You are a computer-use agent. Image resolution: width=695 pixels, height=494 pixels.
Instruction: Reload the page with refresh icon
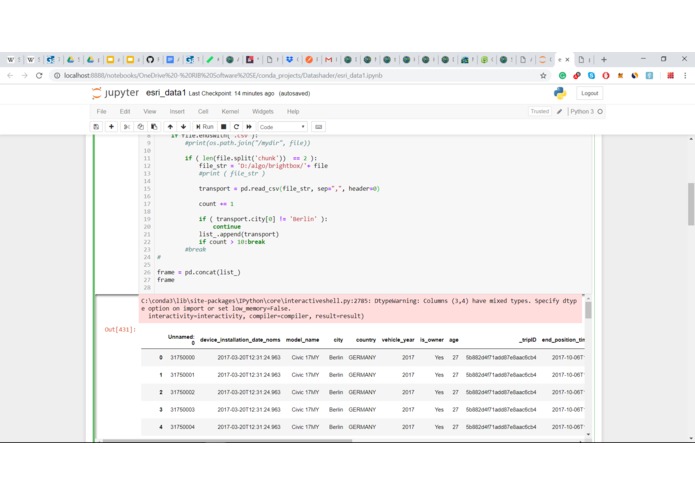point(39,76)
